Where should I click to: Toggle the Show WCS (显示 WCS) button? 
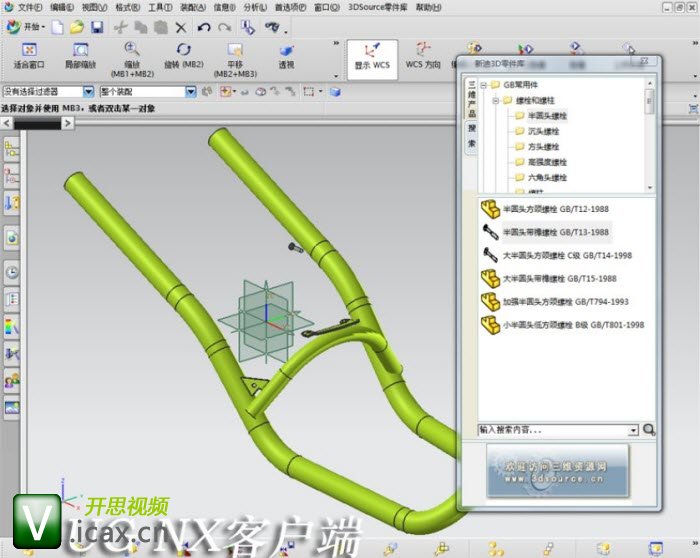coord(372,57)
